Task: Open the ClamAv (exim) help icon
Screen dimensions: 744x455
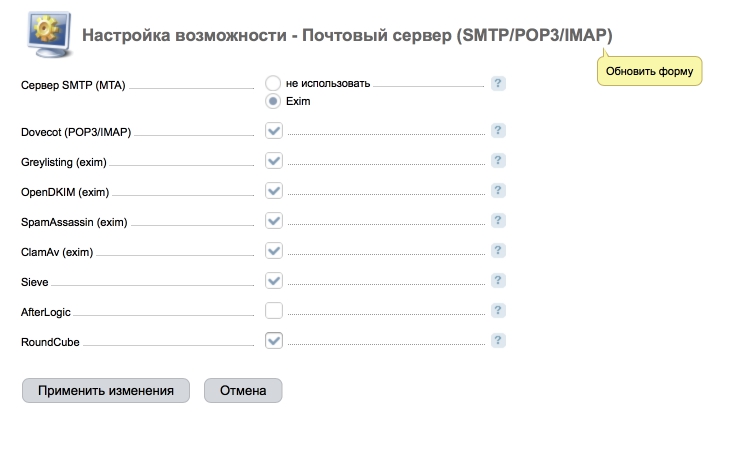Action: coord(498,251)
